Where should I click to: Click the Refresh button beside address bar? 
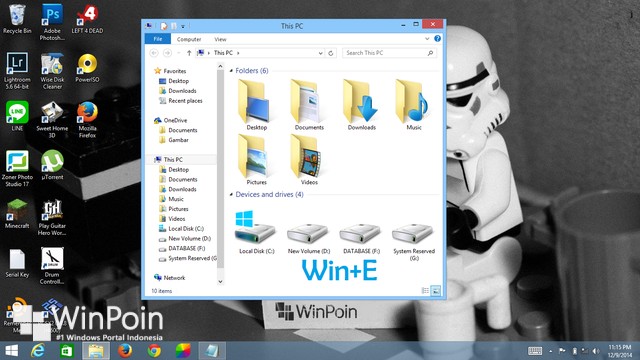(331, 53)
